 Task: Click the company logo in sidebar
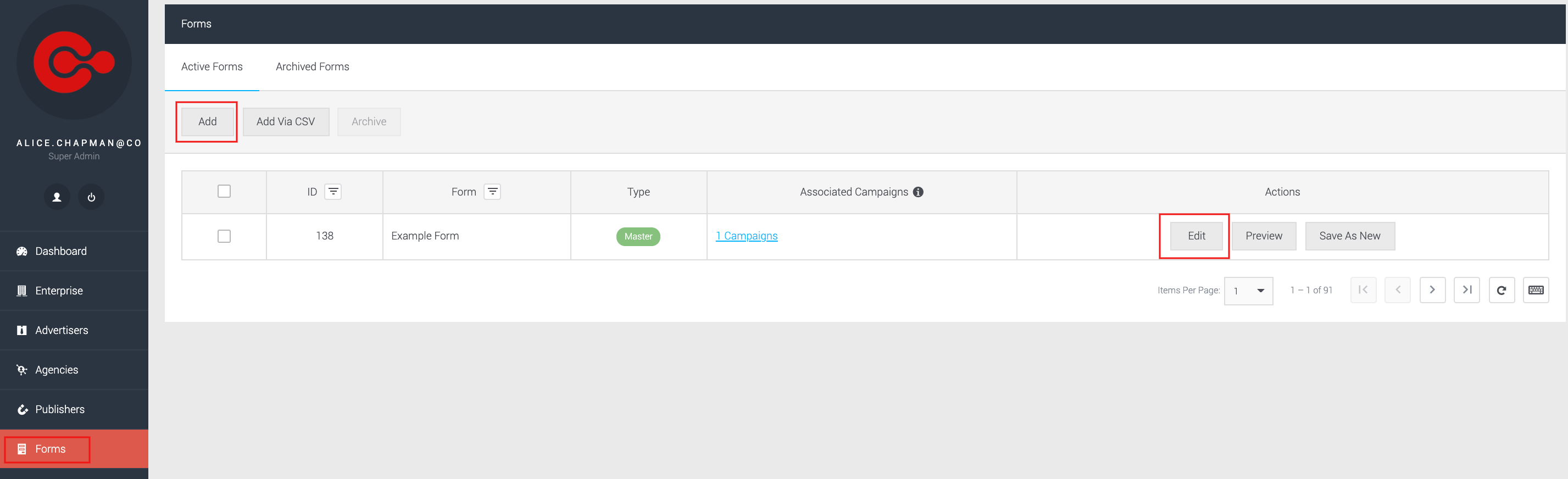pyautogui.click(x=74, y=62)
